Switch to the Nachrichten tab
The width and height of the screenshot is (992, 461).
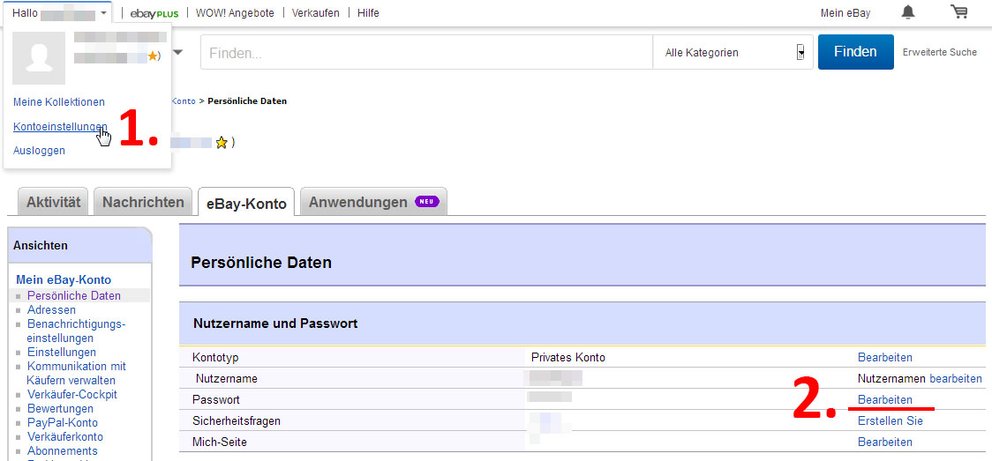coord(143,202)
